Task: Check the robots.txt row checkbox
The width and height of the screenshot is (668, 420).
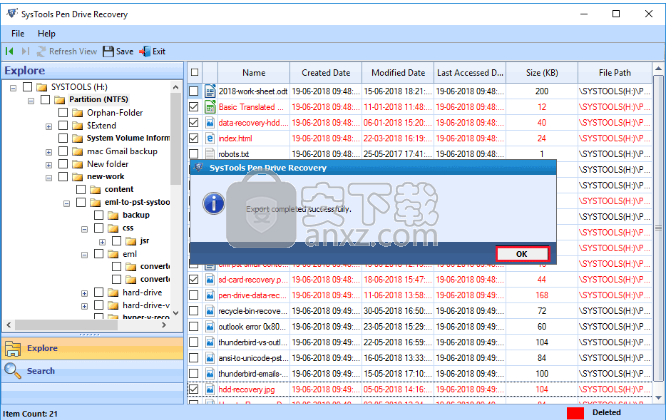Action: click(194, 154)
